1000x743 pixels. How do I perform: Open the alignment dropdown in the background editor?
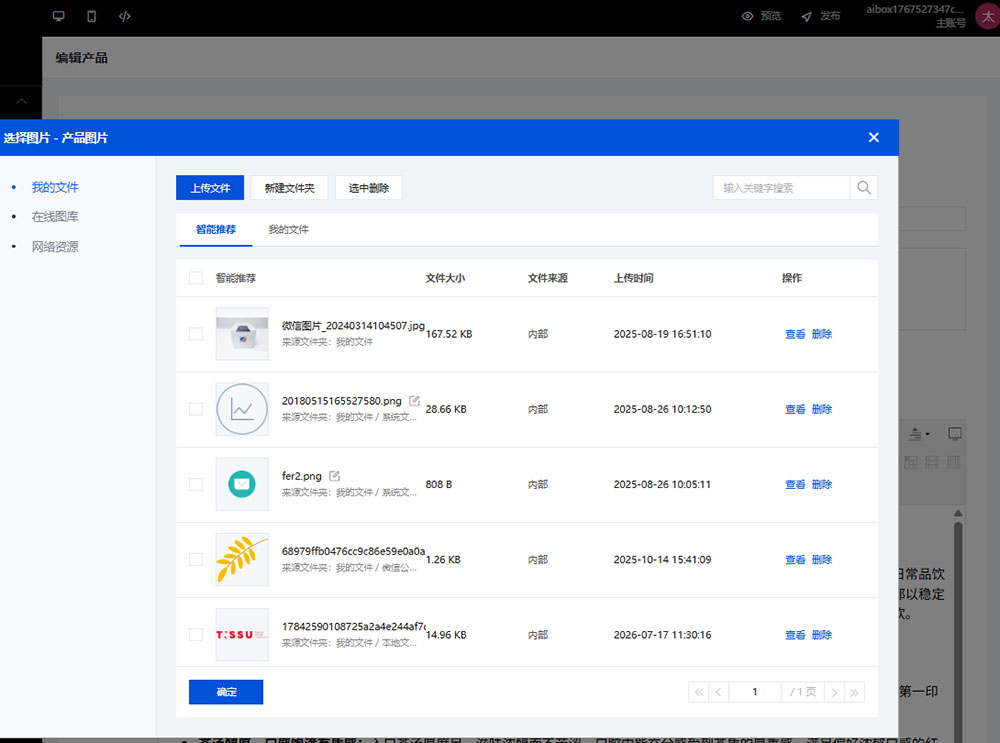point(918,434)
